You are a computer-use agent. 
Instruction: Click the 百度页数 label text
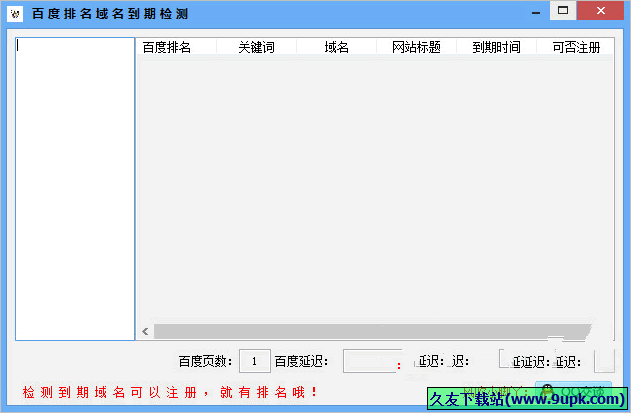[205, 361]
